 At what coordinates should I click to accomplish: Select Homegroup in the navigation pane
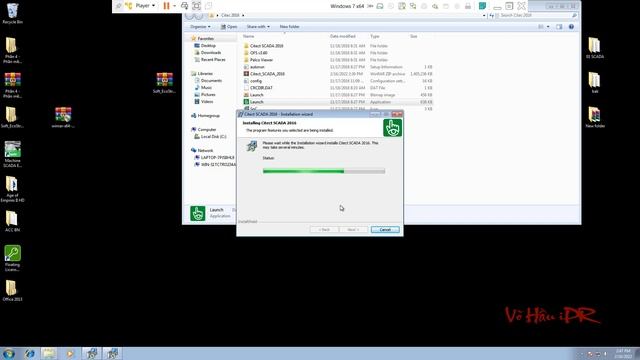click(x=209, y=116)
